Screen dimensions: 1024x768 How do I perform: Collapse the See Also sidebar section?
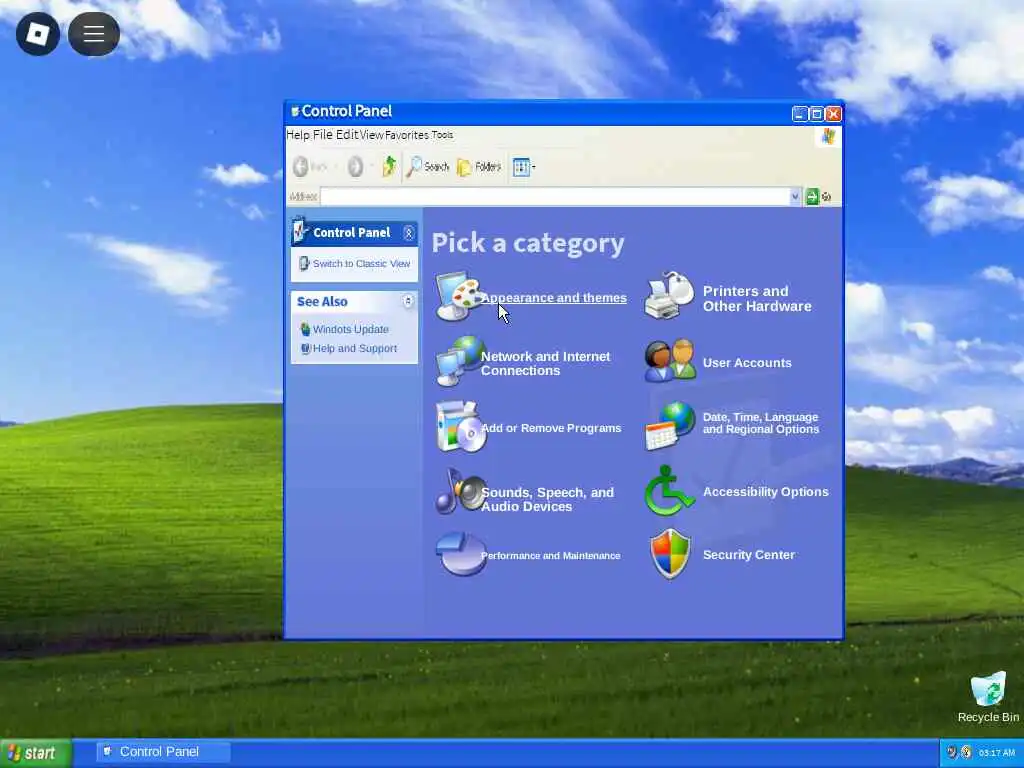tap(408, 301)
